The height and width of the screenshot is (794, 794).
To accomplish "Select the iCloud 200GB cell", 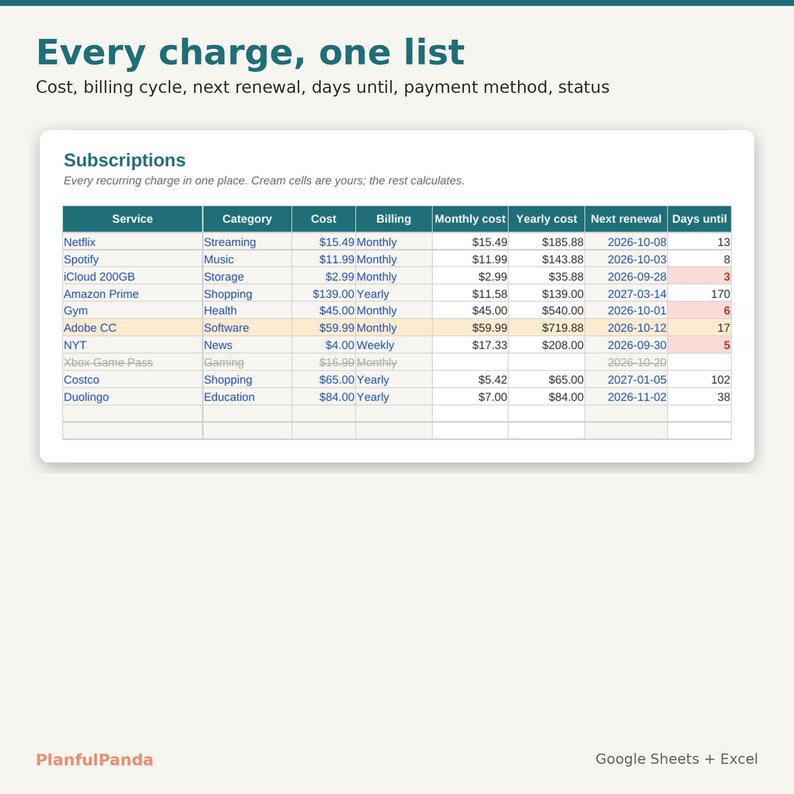I will click(133, 276).
